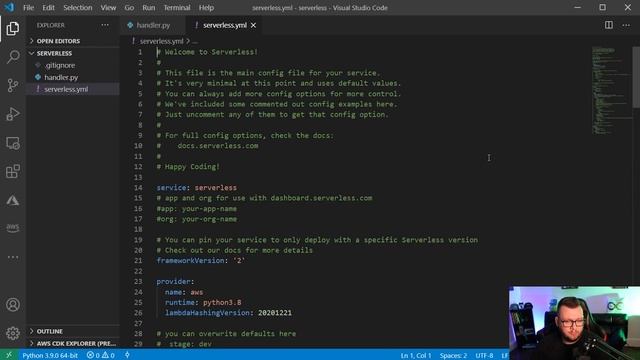This screenshot has height=360, width=640.
Task: Switch to the handler.py tab
Action: (153, 25)
